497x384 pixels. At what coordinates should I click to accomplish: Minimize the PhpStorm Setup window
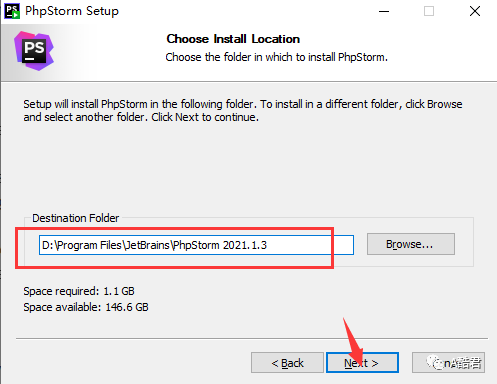pos(384,11)
